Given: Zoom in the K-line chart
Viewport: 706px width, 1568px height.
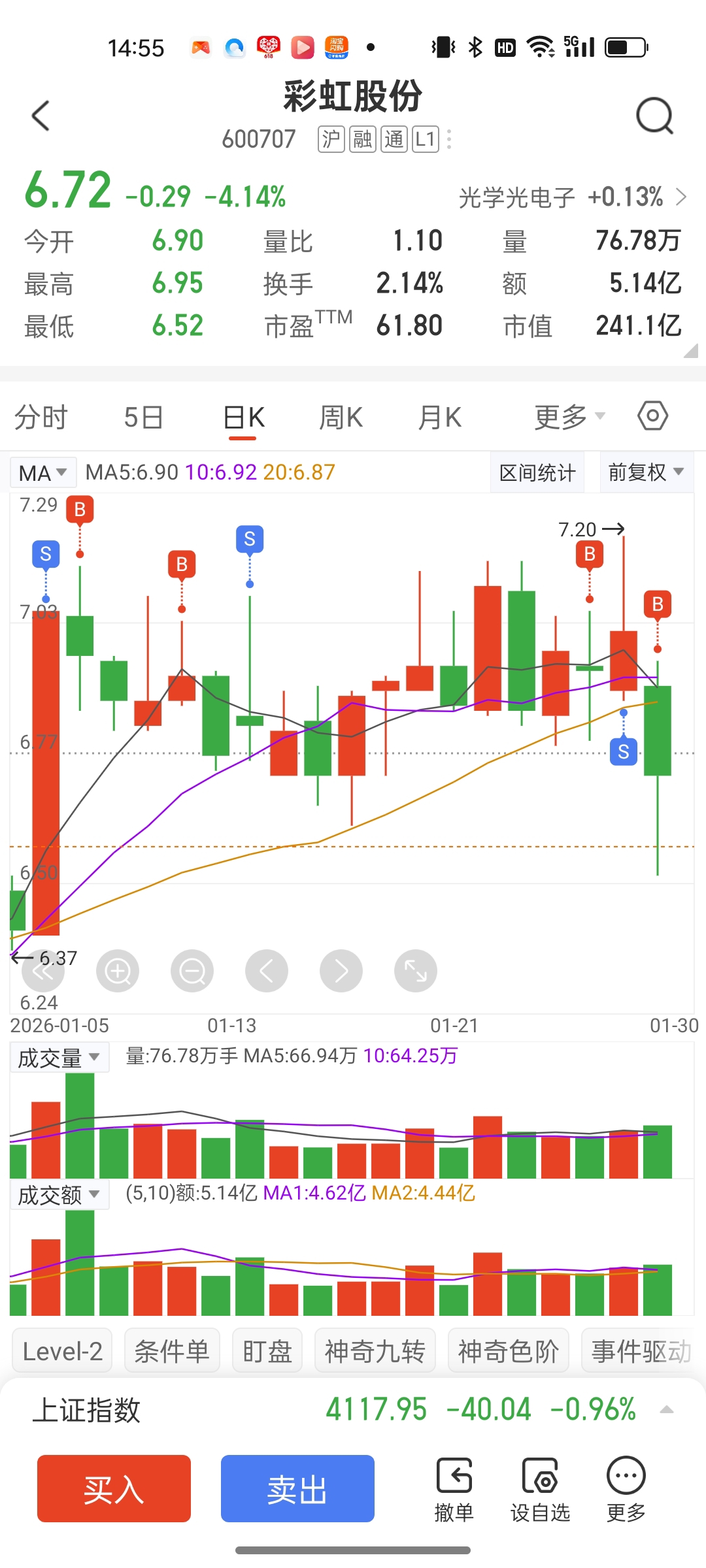Looking at the screenshot, I should point(118,972).
